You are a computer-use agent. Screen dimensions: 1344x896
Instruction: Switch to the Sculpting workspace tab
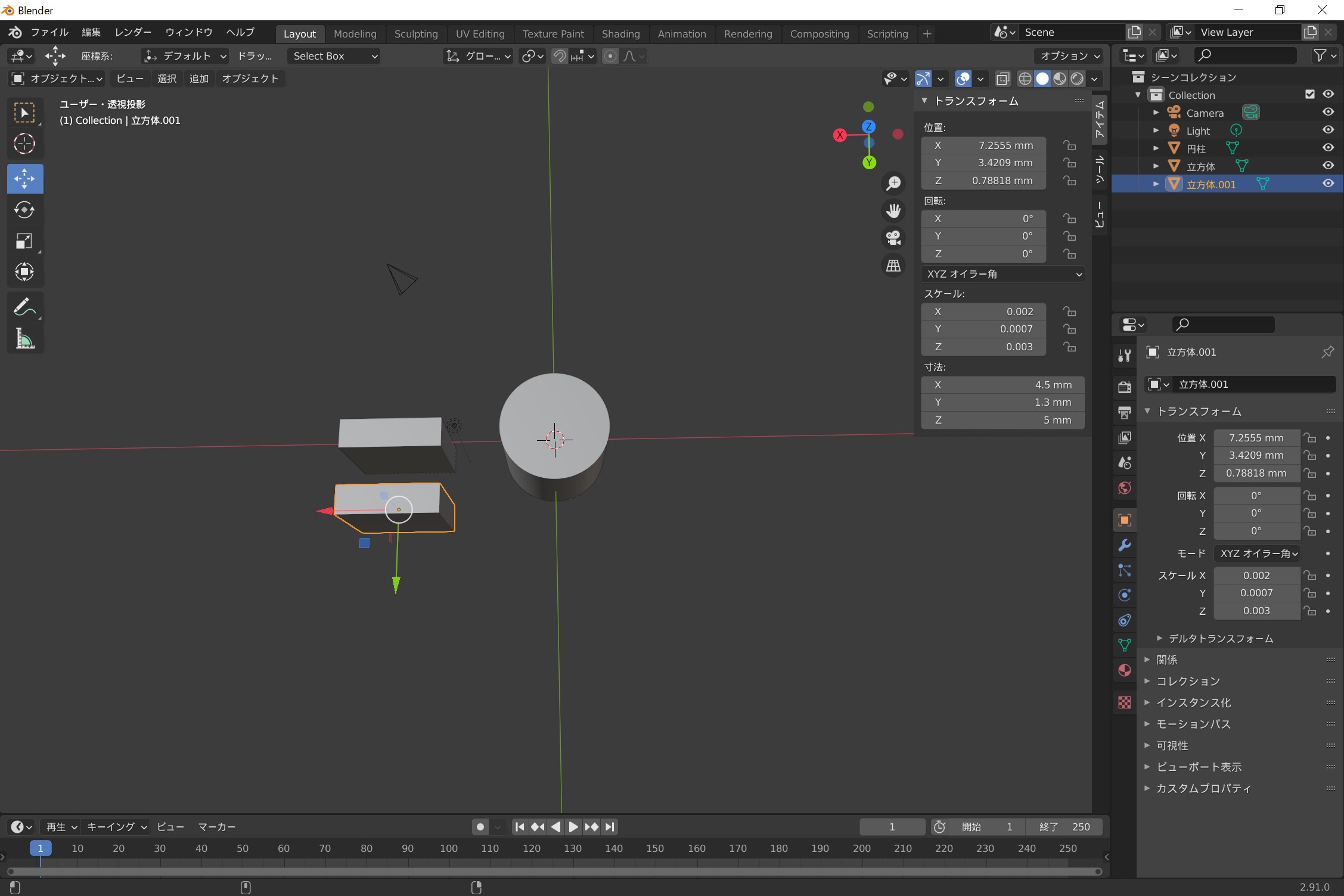tap(415, 34)
